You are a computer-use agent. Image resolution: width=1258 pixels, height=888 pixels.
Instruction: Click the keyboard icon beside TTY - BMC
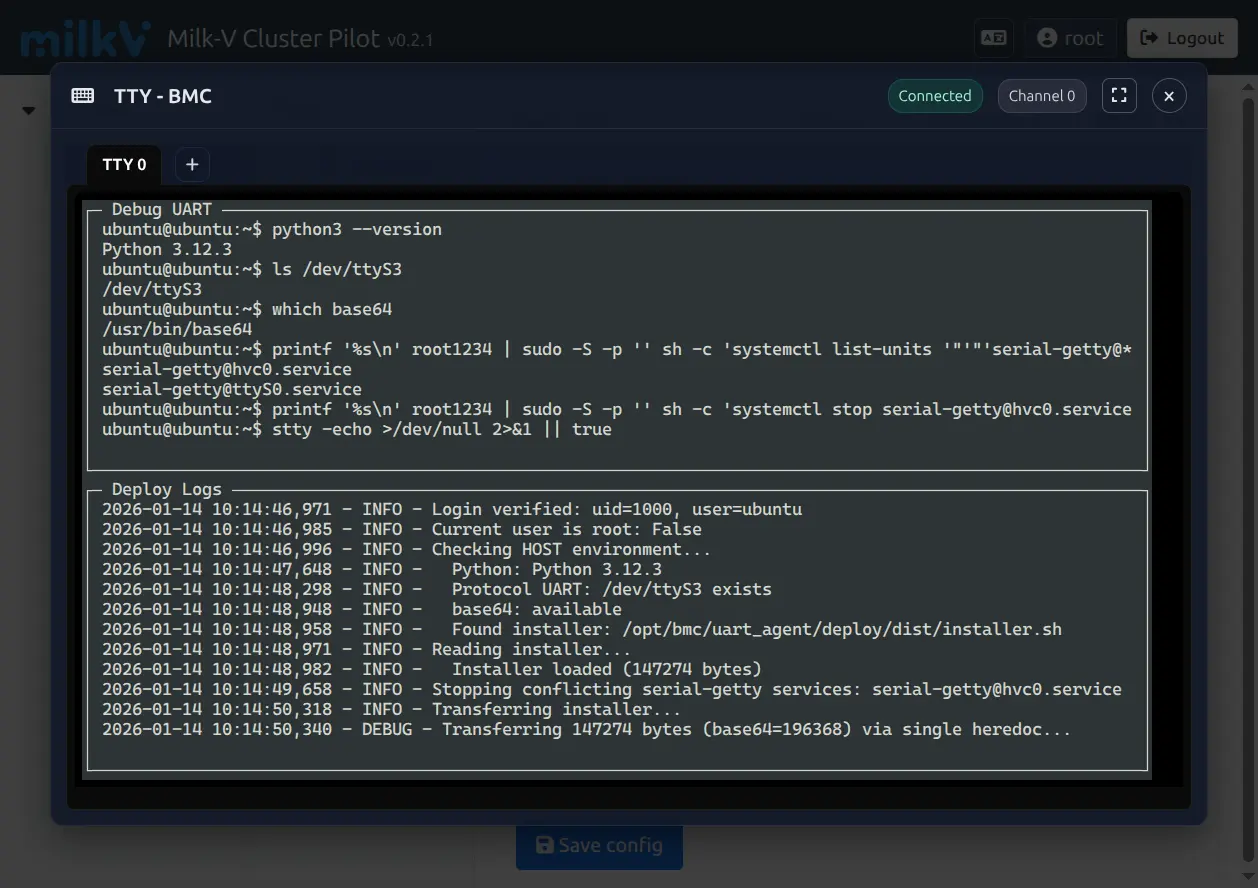83,96
